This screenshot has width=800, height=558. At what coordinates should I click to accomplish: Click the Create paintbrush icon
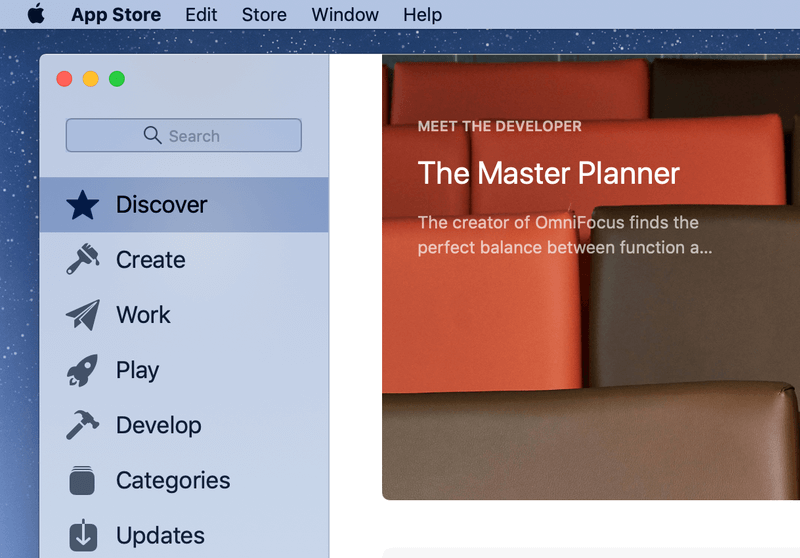click(x=83, y=259)
